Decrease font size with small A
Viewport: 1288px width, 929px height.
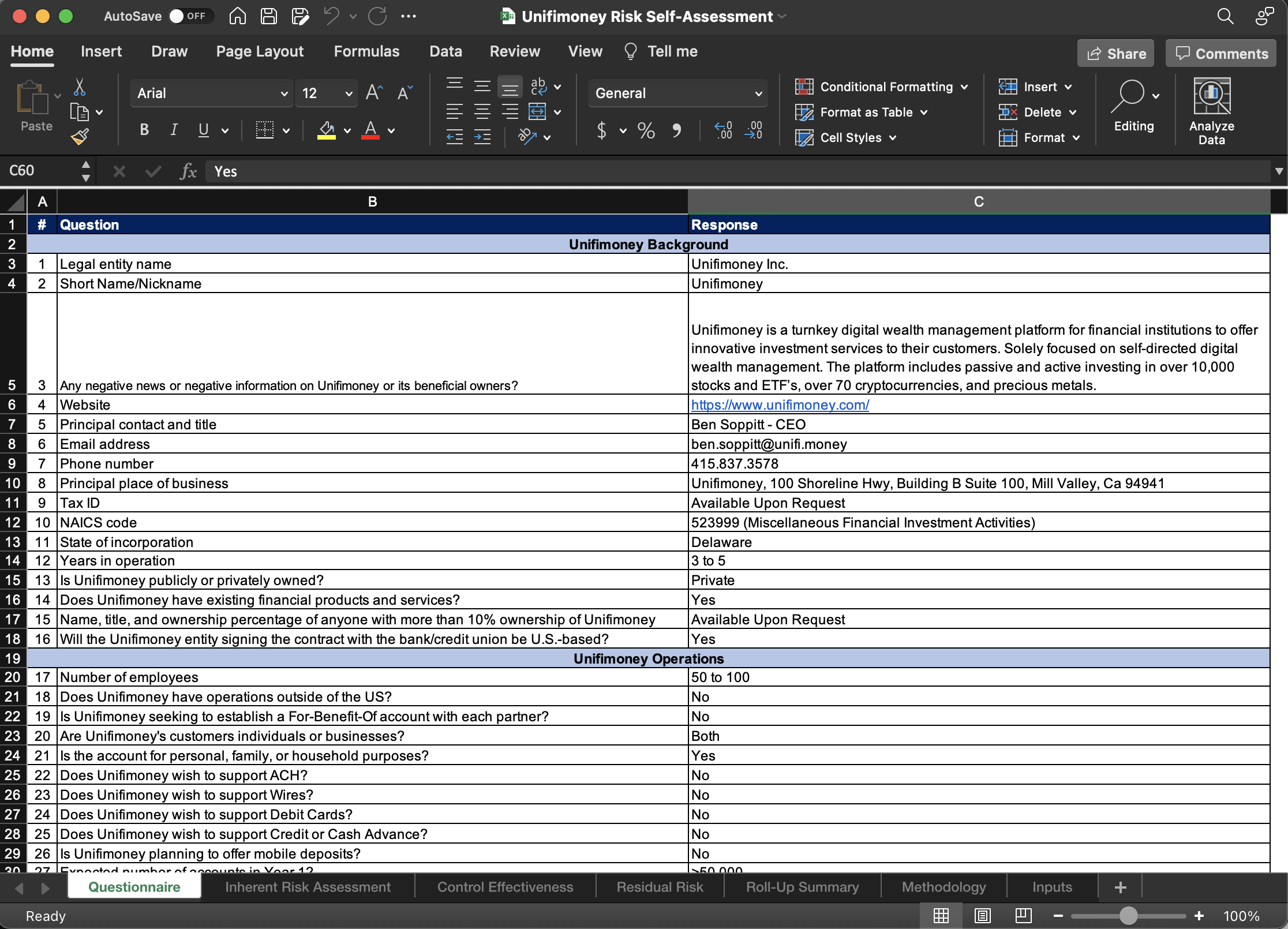[x=405, y=93]
